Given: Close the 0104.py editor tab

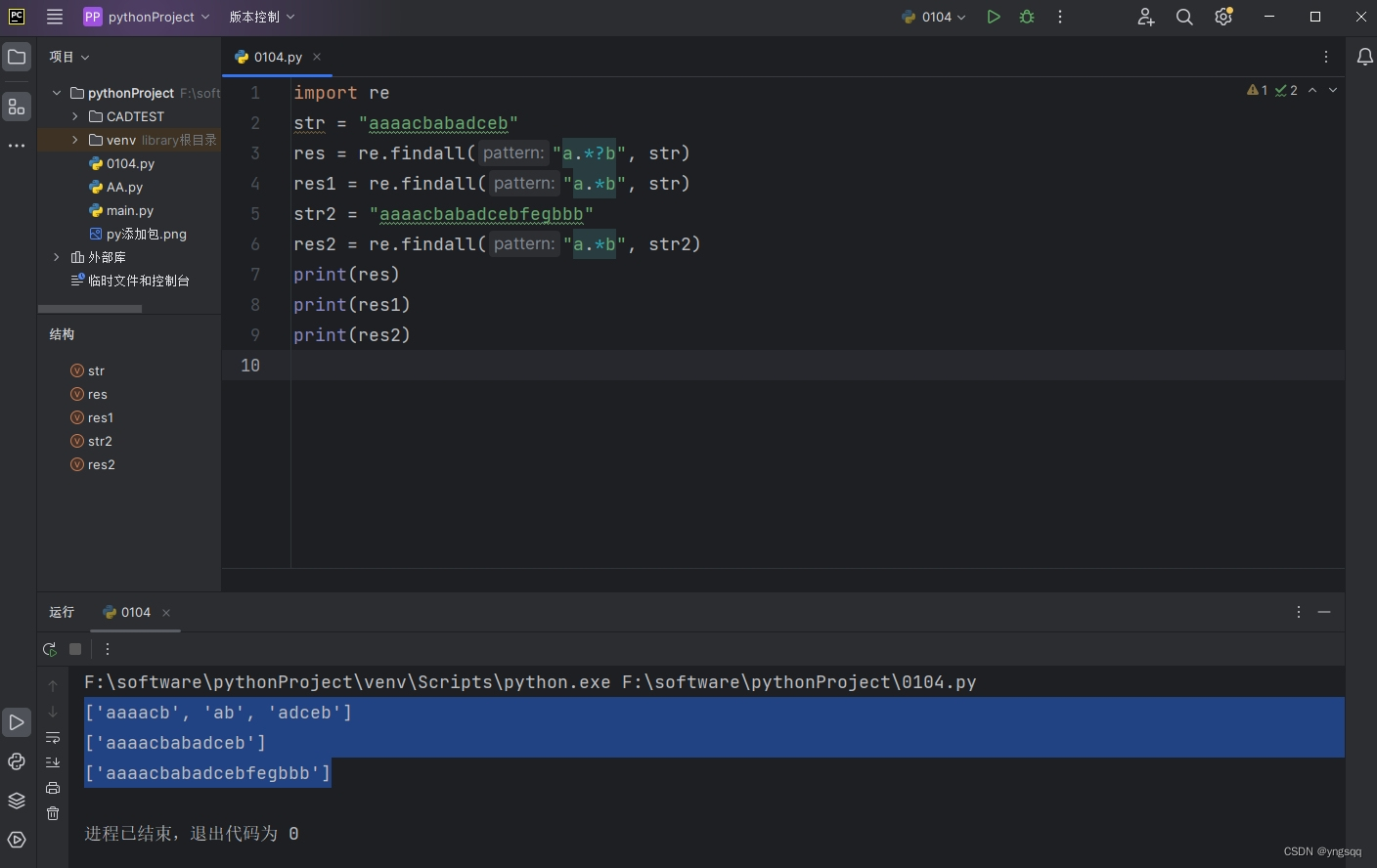Looking at the screenshot, I should (x=317, y=57).
